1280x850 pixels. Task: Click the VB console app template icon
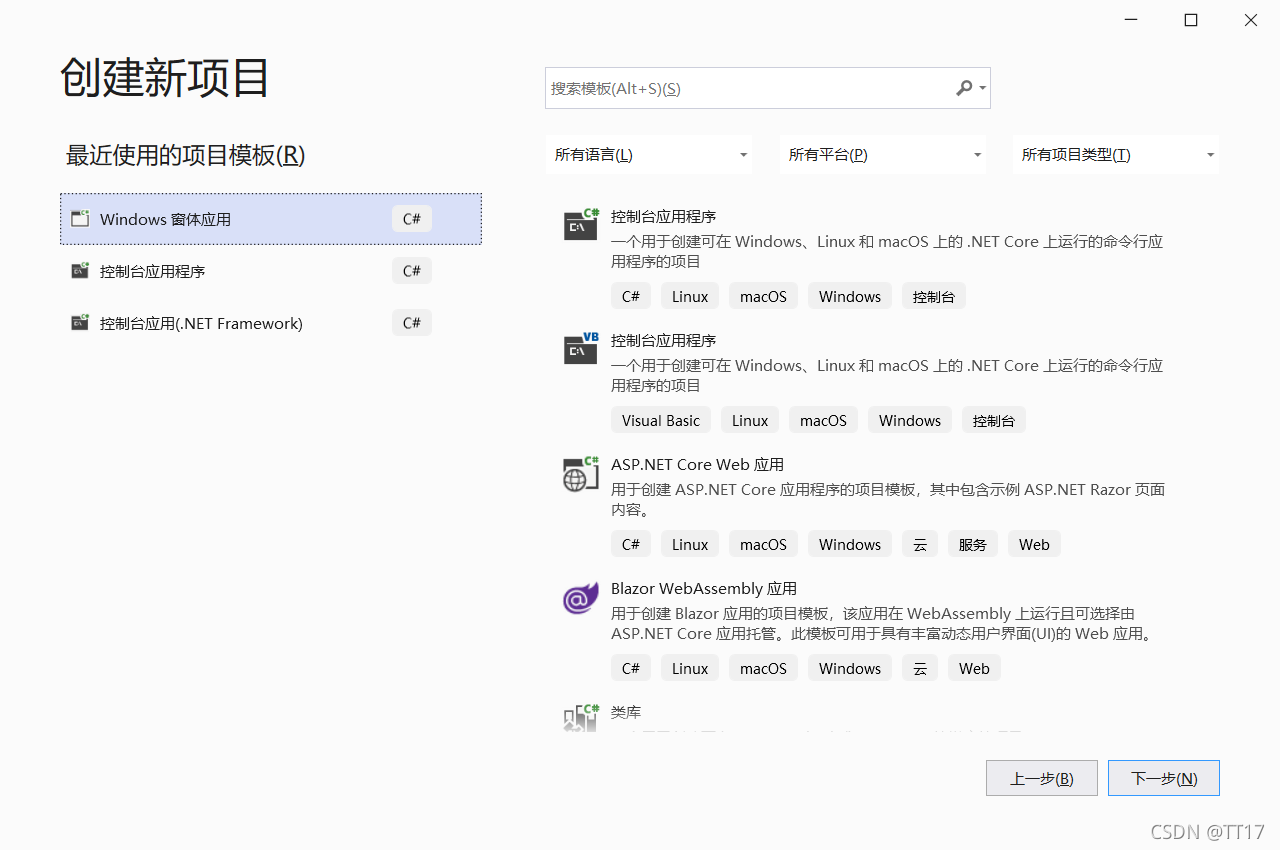(581, 349)
